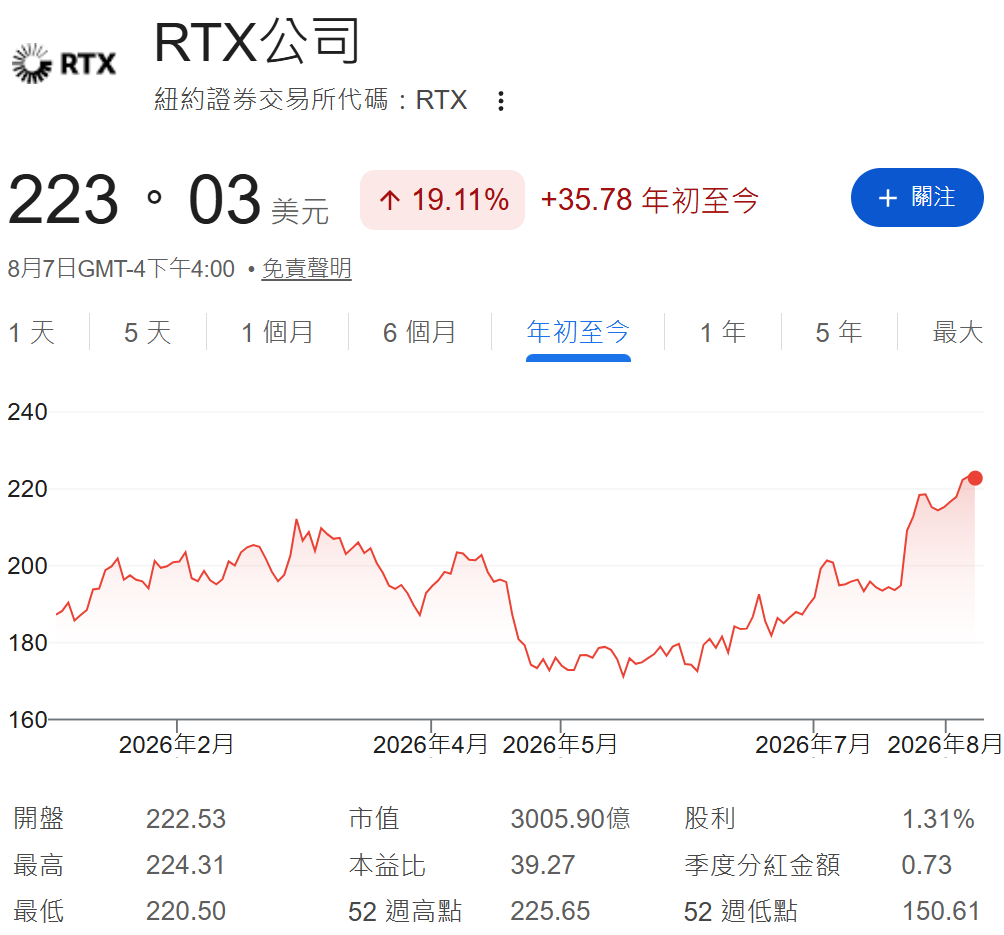
Task: Click the 關注 follow button
Action: [916, 197]
